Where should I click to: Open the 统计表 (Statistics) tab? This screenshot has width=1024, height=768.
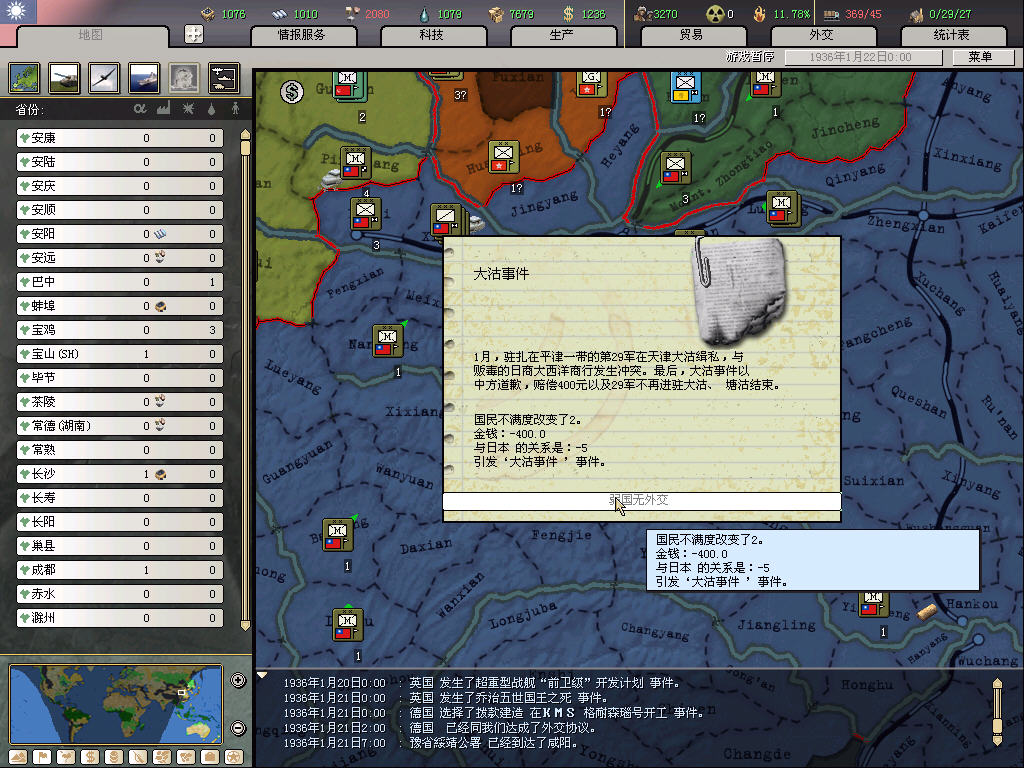click(952, 35)
